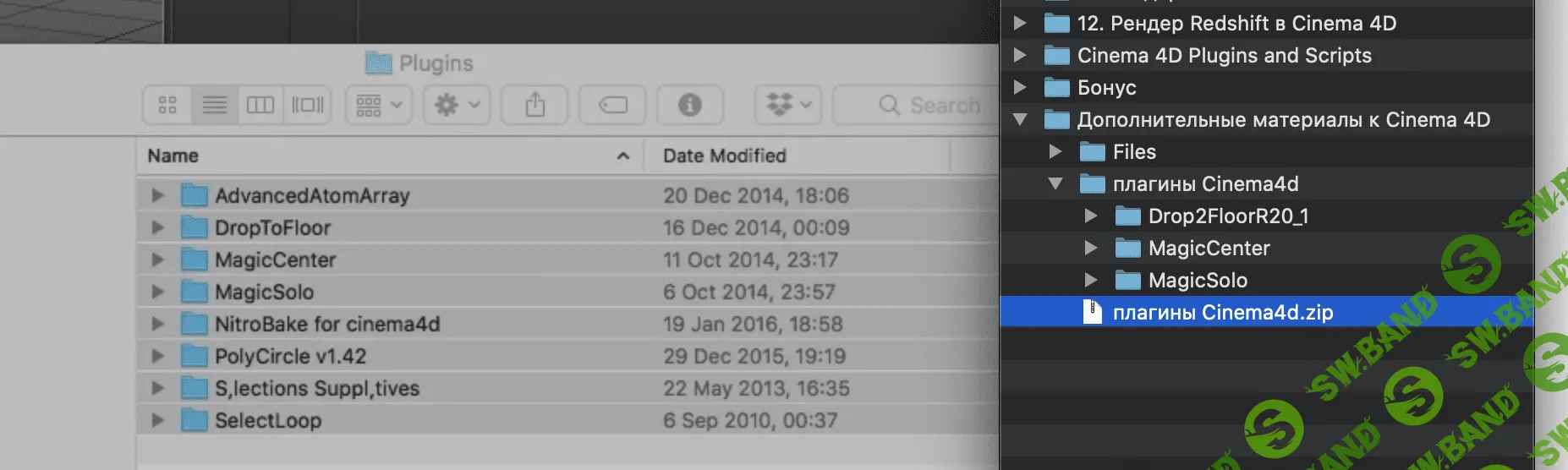The width and height of the screenshot is (1568, 470).
Task: Expand the NitroBake for cinema4d folder
Action: point(157,324)
